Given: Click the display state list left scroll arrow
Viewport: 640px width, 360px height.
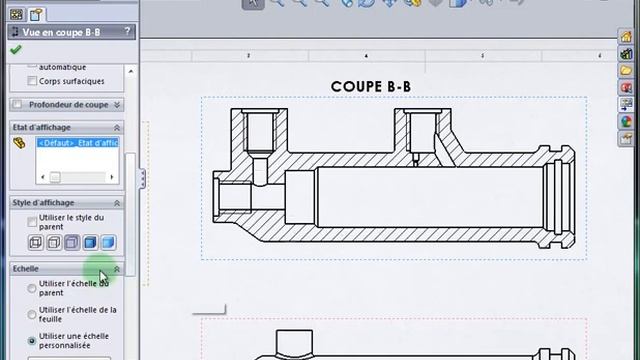Looking at the screenshot, I should coord(43,177).
